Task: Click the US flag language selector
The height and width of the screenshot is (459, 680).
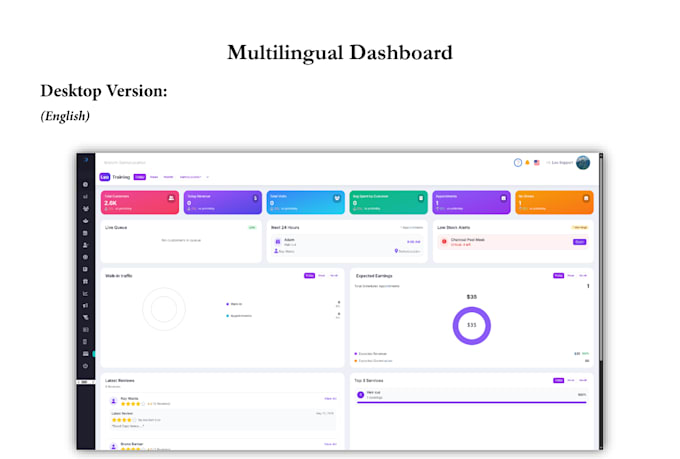Action: pyautogui.click(x=537, y=163)
